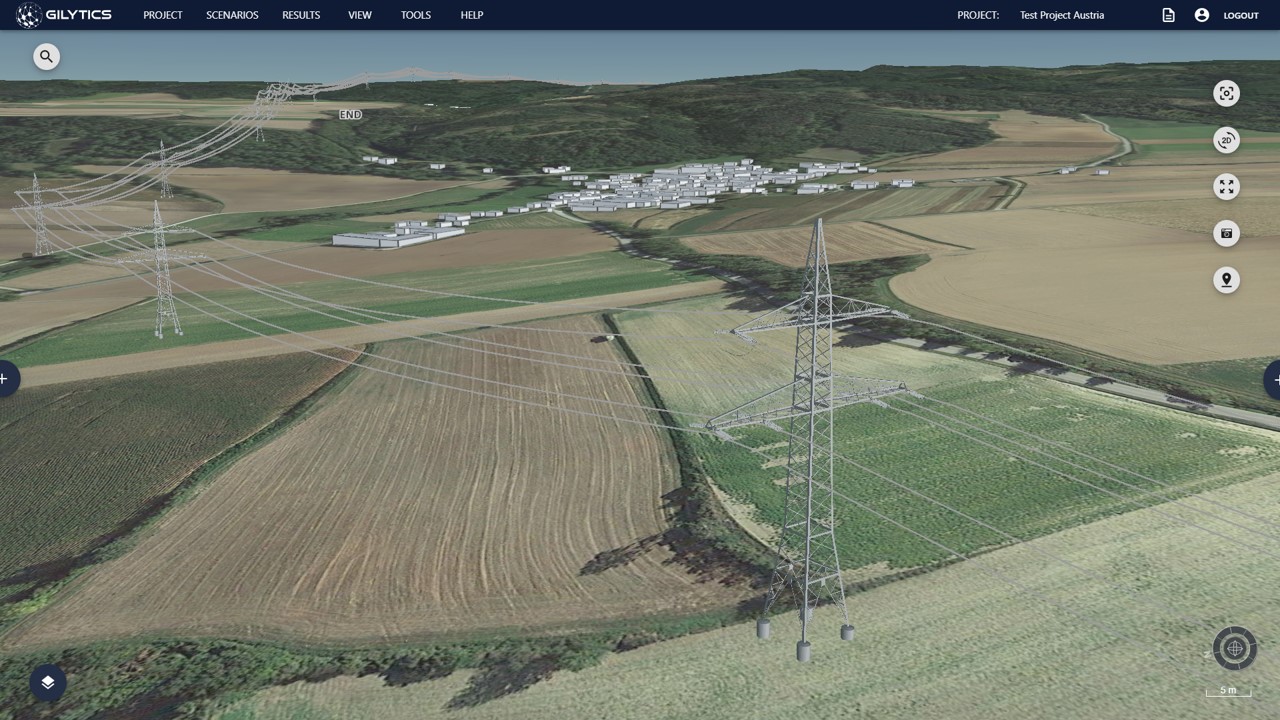Click the location pin icon
The height and width of the screenshot is (720, 1280).
tap(1226, 280)
